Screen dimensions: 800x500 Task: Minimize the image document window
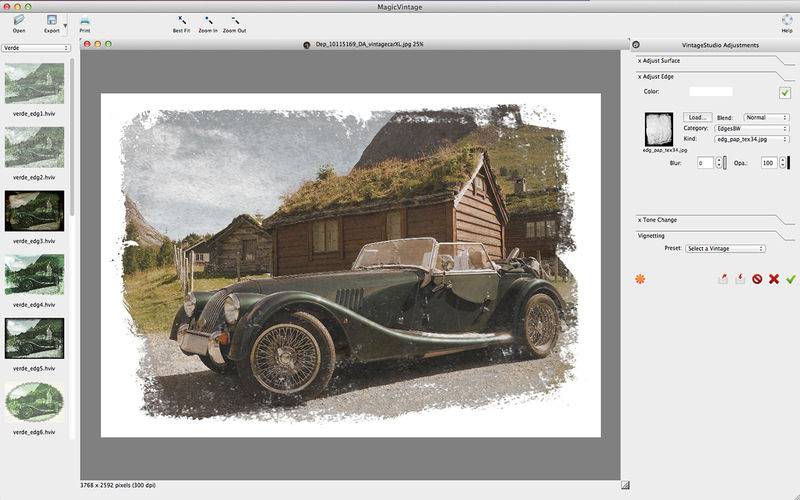97,44
